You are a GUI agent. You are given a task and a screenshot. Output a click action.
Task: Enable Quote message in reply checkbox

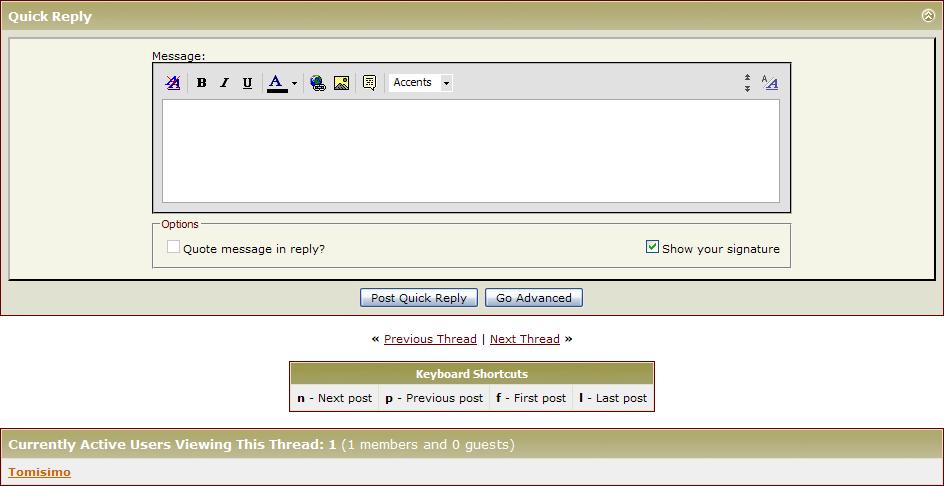click(x=173, y=247)
